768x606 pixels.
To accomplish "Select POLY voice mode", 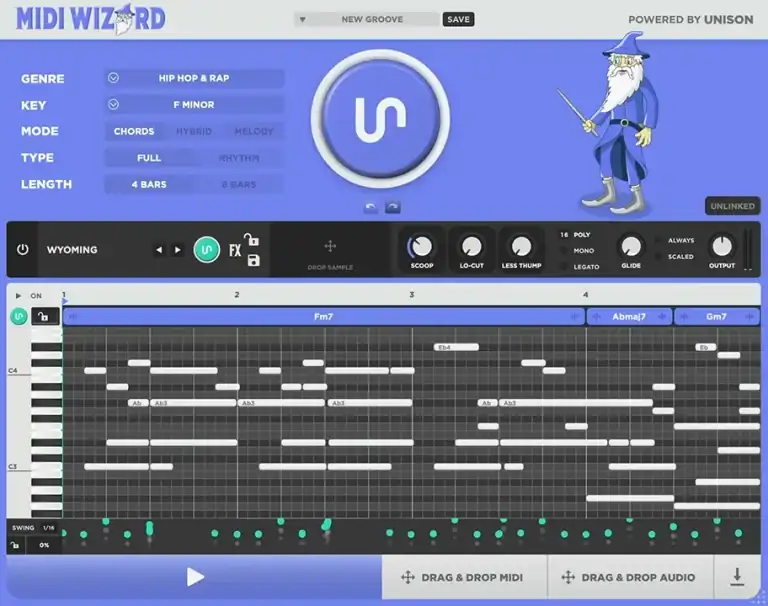I will click(582, 235).
